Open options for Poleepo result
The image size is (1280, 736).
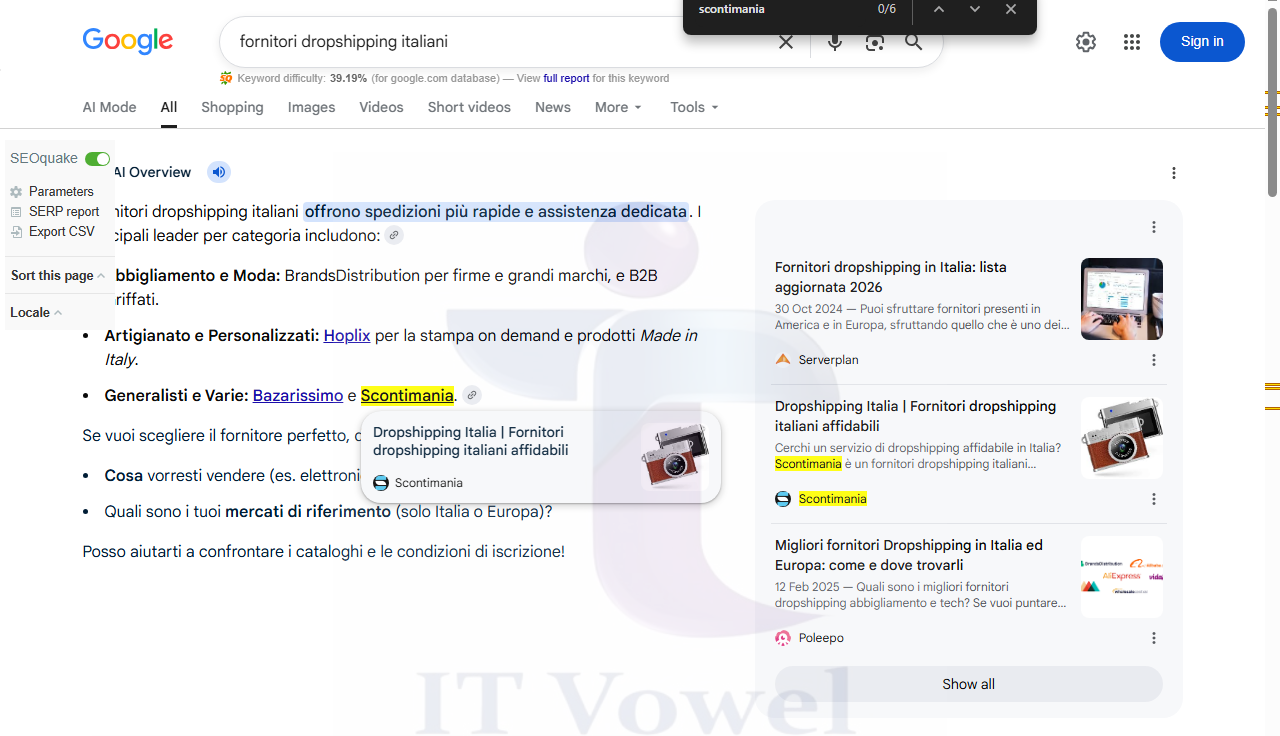(x=1154, y=638)
